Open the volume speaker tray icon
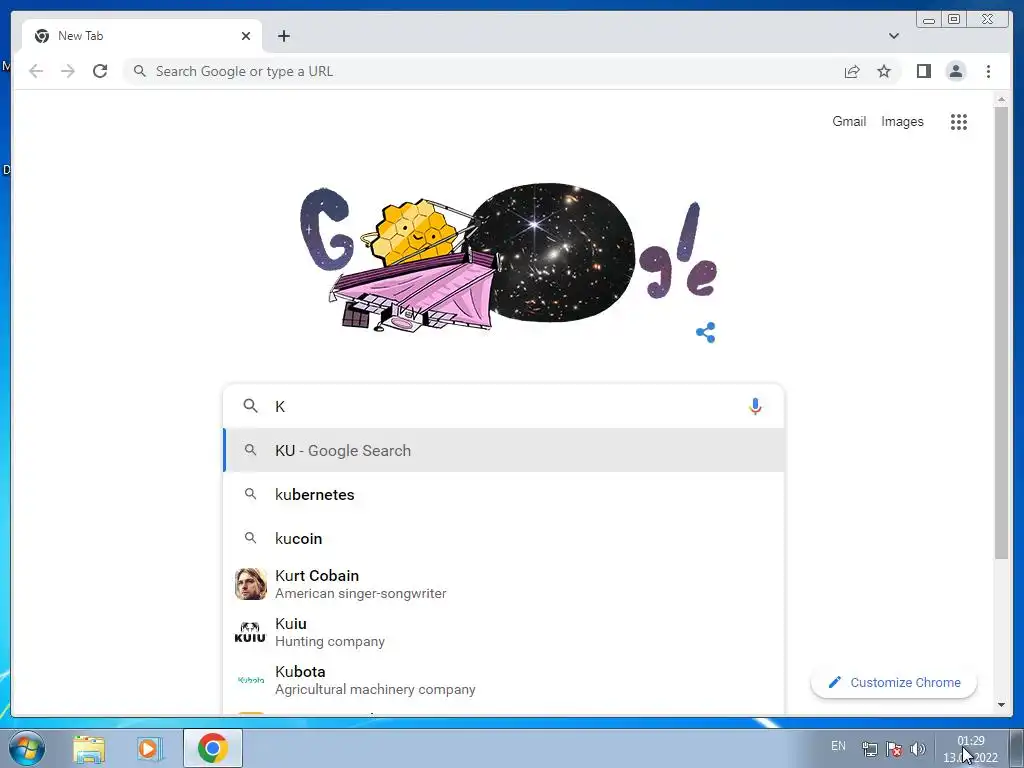This screenshot has height=768, width=1024. coord(918,748)
